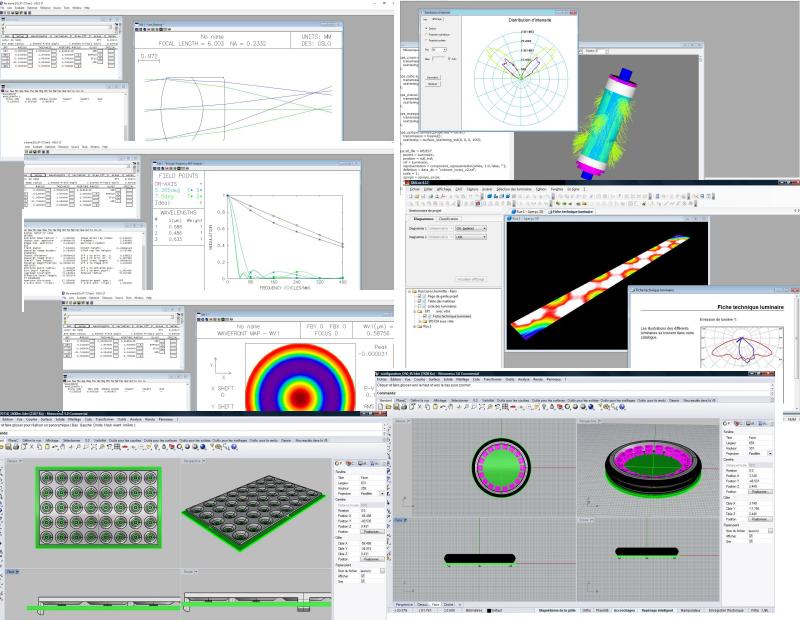Click Cible Positionner button in ring-model Rhino
The height and width of the screenshot is (620, 800).
[x=760, y=519]
